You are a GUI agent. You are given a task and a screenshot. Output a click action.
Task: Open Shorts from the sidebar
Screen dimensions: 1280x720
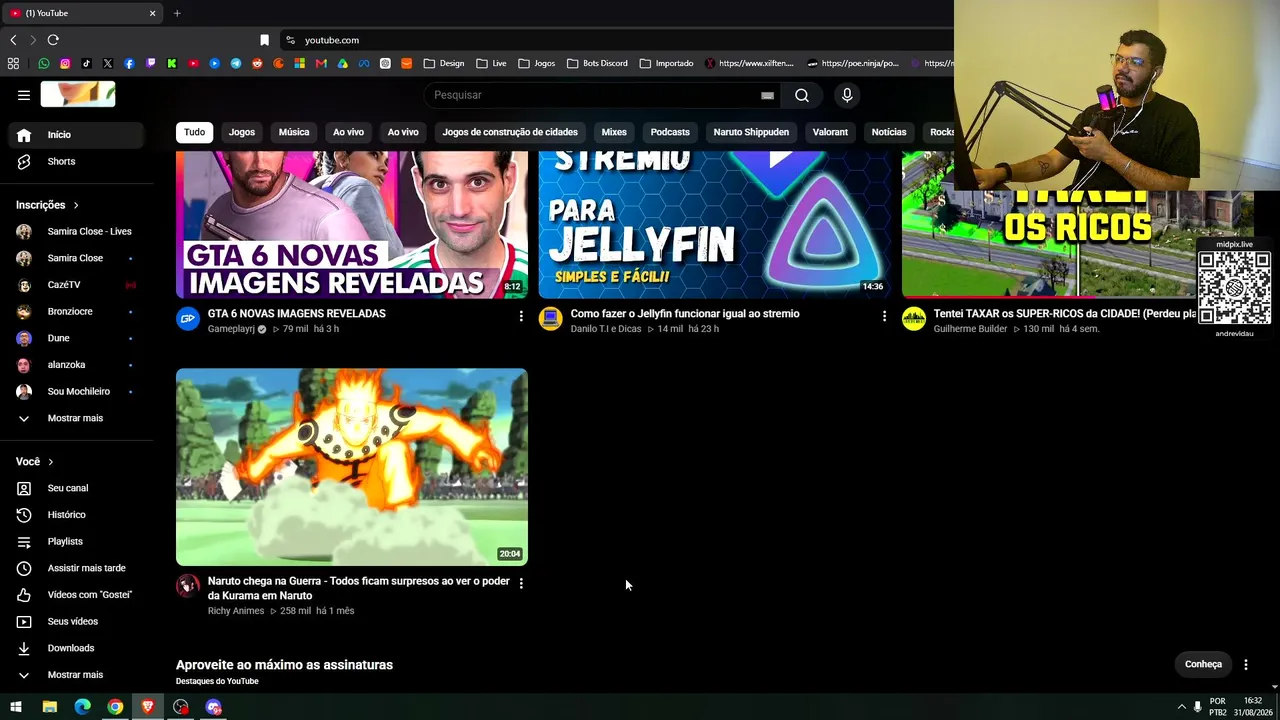tap(76, 161)
